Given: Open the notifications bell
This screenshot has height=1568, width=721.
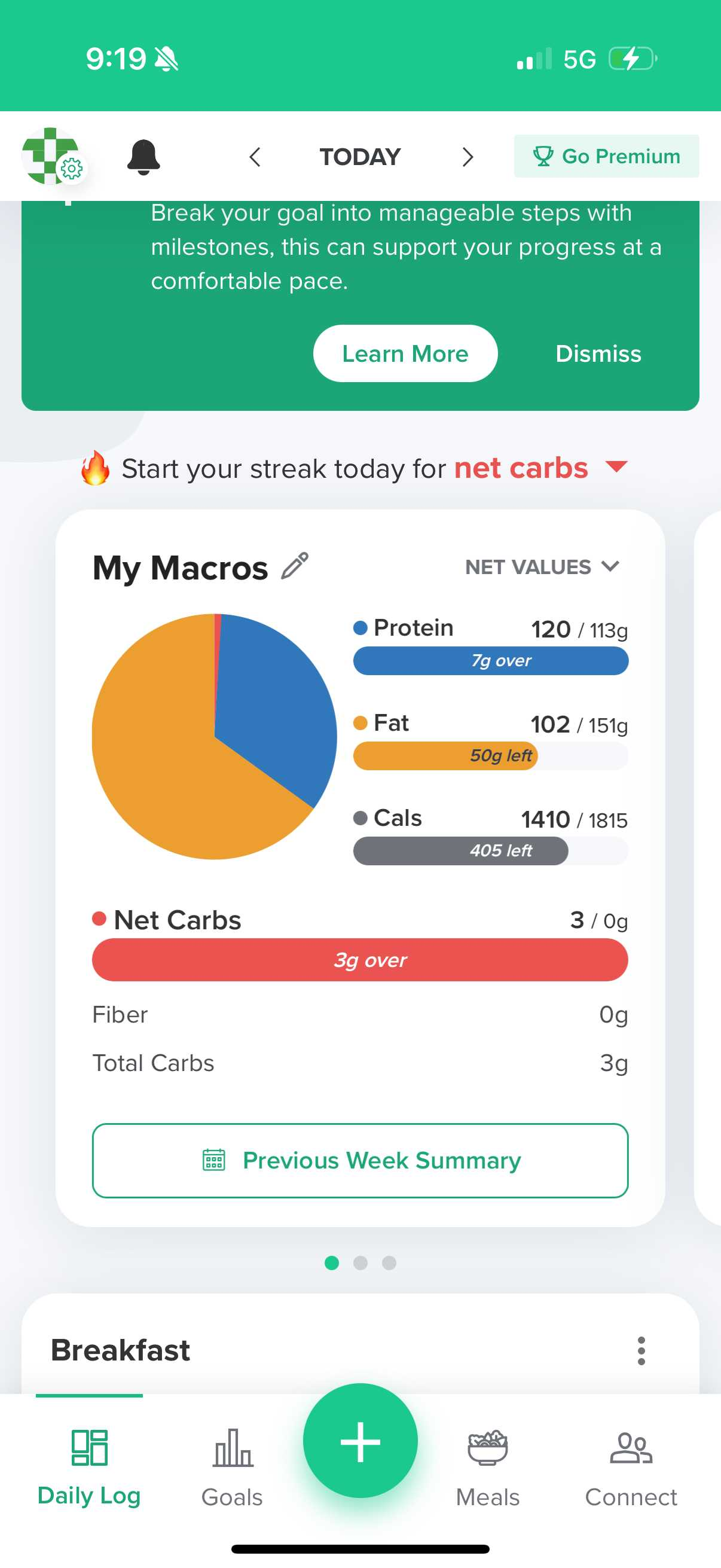Looking at the screenshot, I should click(143, 157).
